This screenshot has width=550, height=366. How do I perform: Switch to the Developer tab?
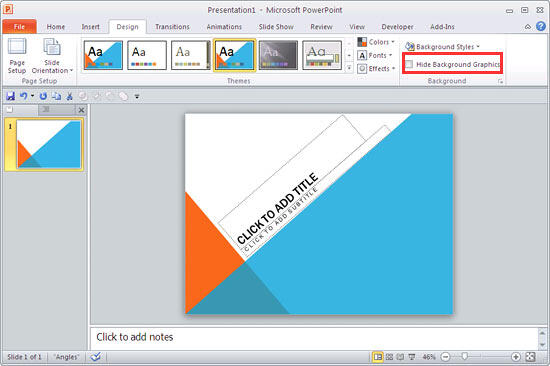click(x=397, y=27)
